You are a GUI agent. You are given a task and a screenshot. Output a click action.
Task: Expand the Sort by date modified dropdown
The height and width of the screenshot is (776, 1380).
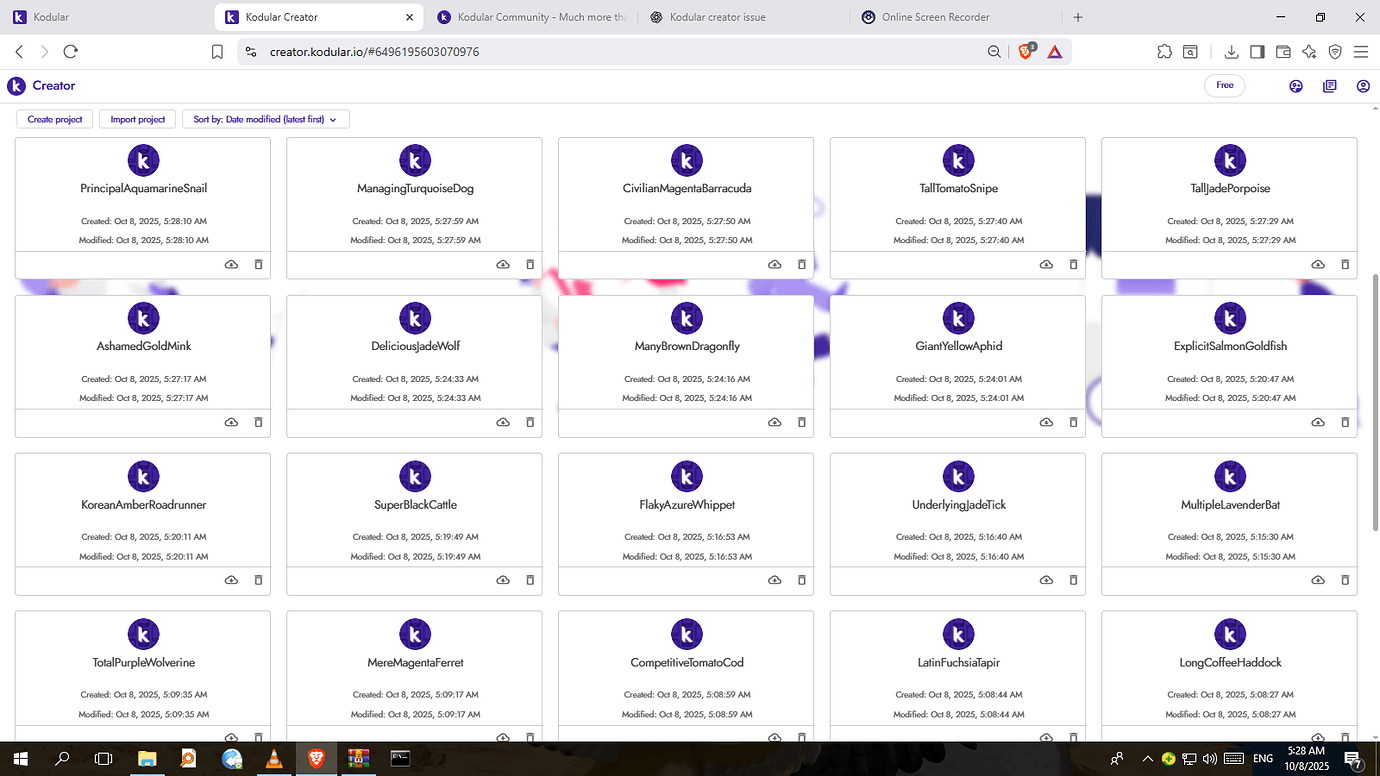(x=265, y=118)
